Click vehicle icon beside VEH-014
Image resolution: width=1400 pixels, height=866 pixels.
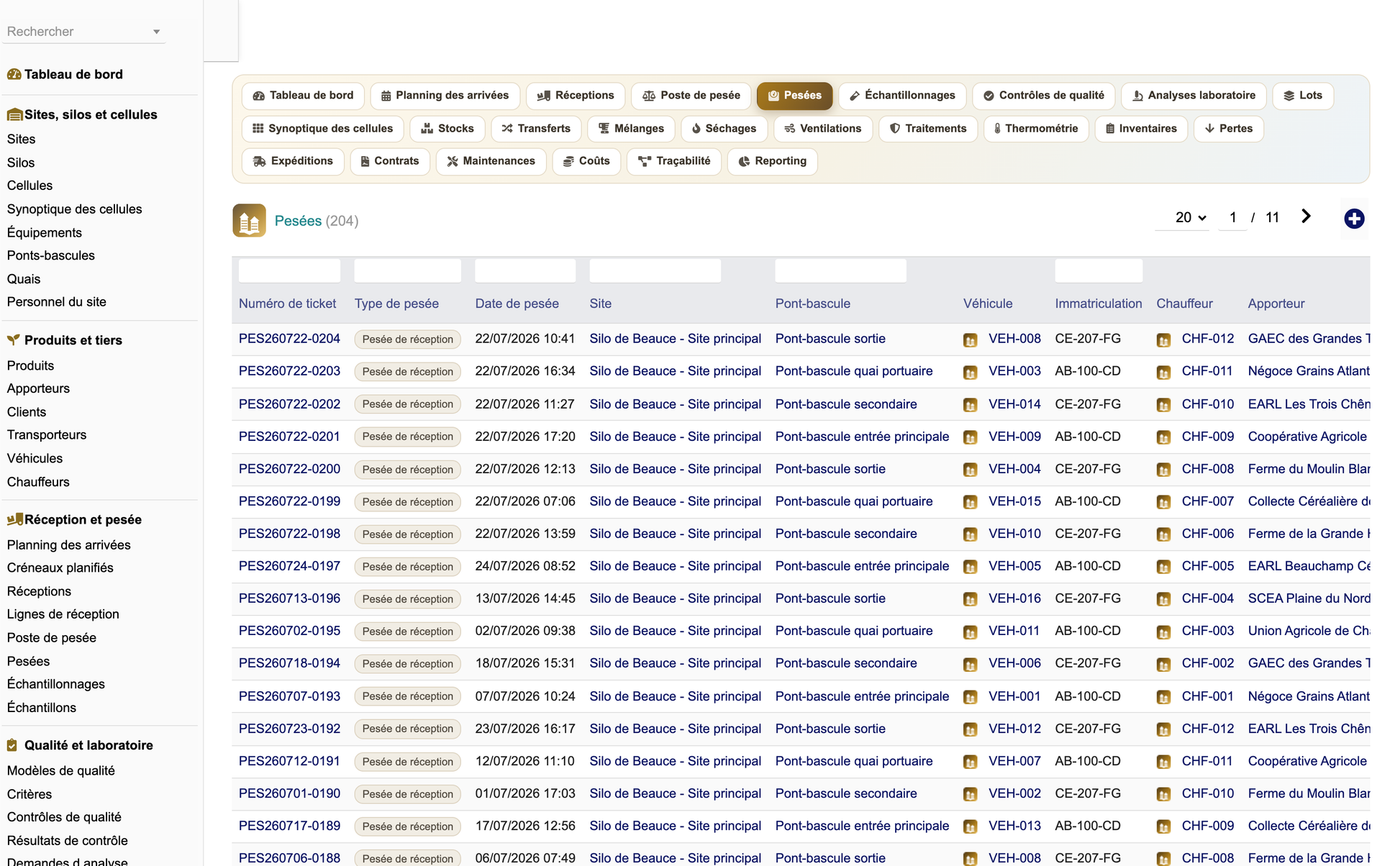[971, 405]
